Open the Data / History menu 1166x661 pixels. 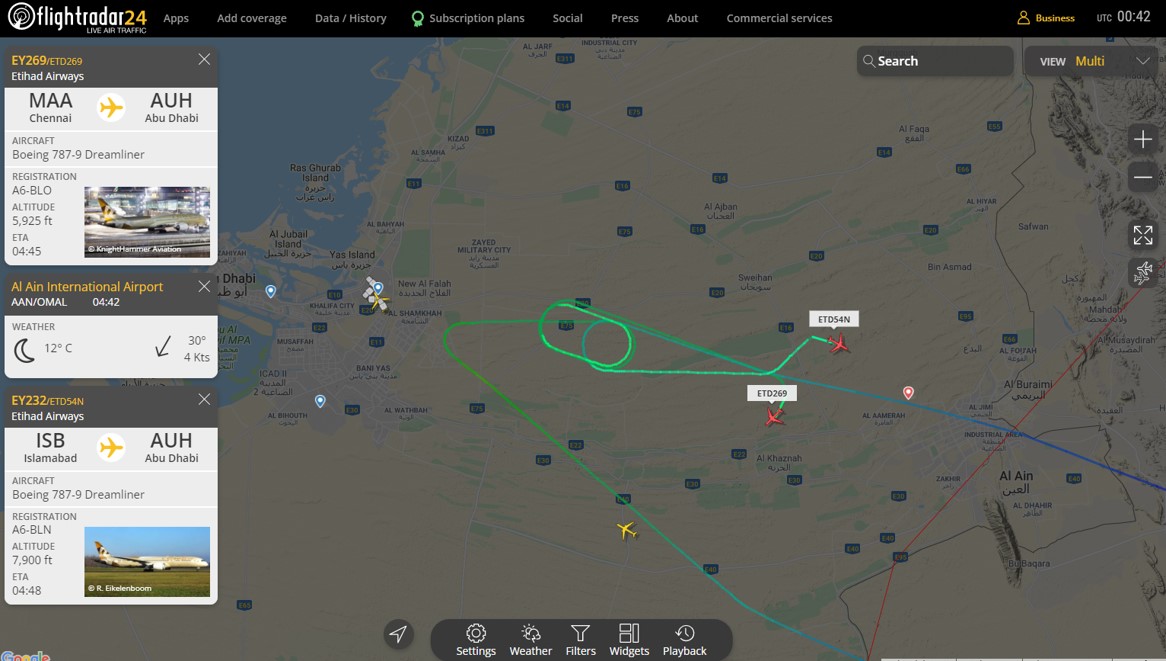point(350,18)
